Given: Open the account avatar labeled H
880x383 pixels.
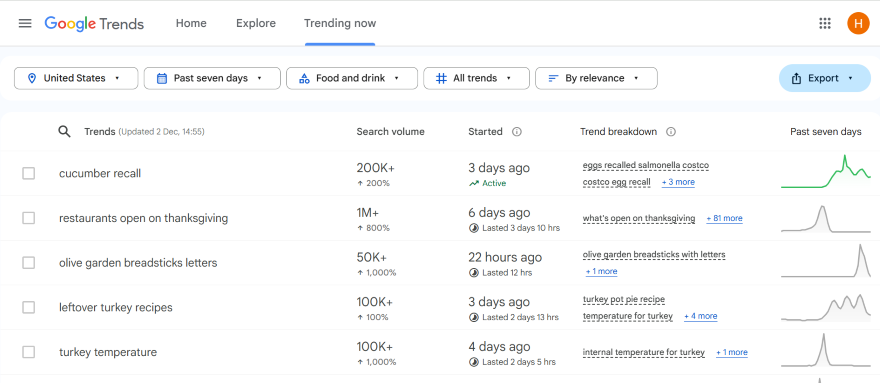Looking at the screenshot, I should click(858, 23).
